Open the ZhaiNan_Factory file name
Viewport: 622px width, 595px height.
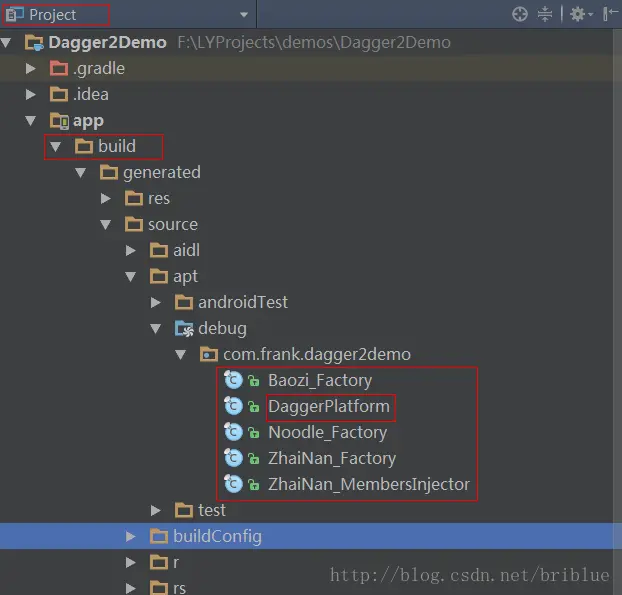(332, 459)
